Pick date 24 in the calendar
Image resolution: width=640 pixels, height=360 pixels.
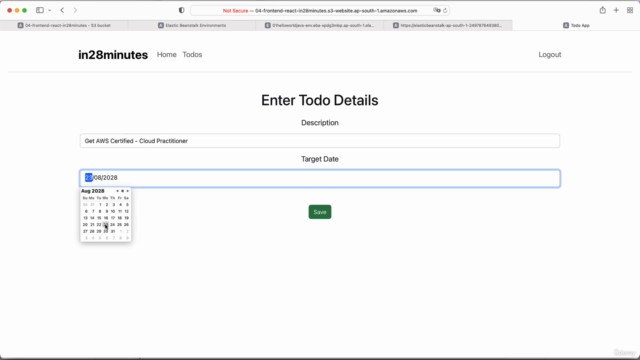click(113, 224)
